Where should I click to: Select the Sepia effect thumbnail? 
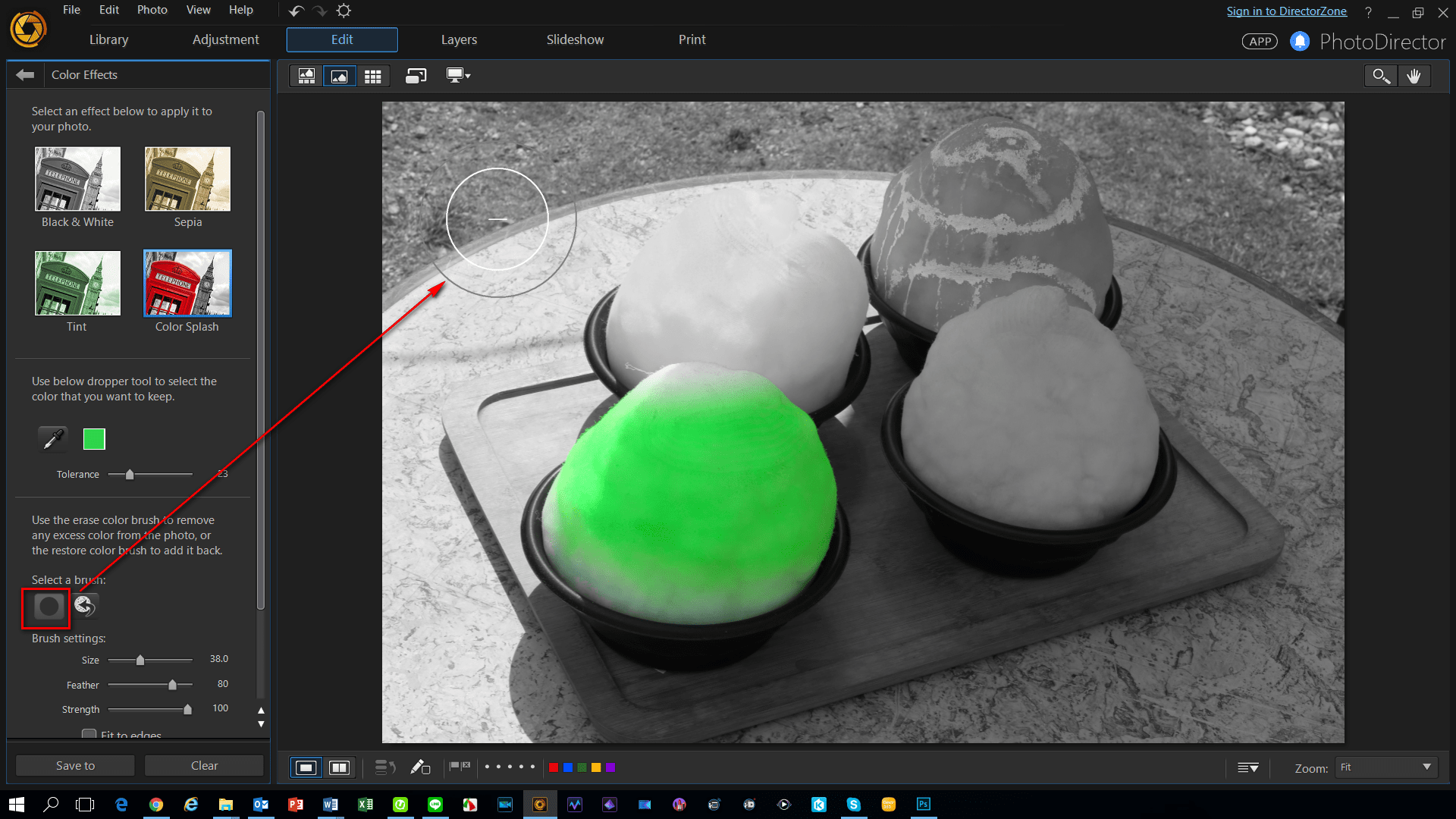coord(187,179)
